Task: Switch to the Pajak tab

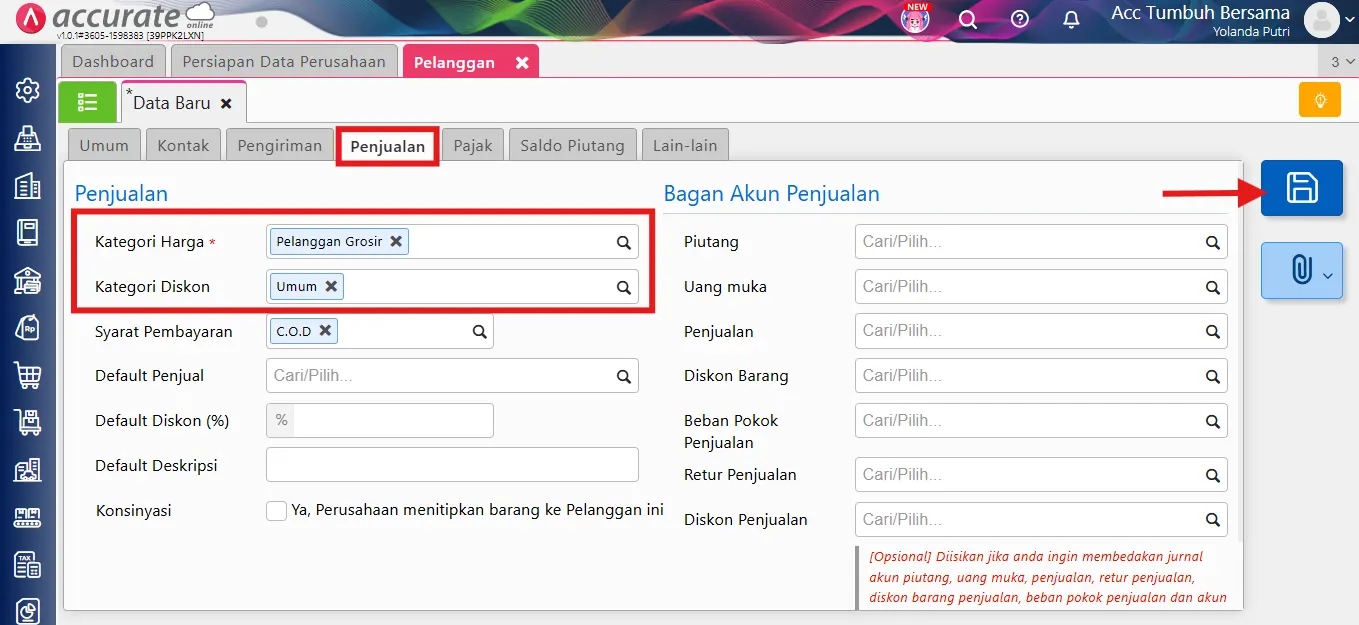Action: (472, 144)
